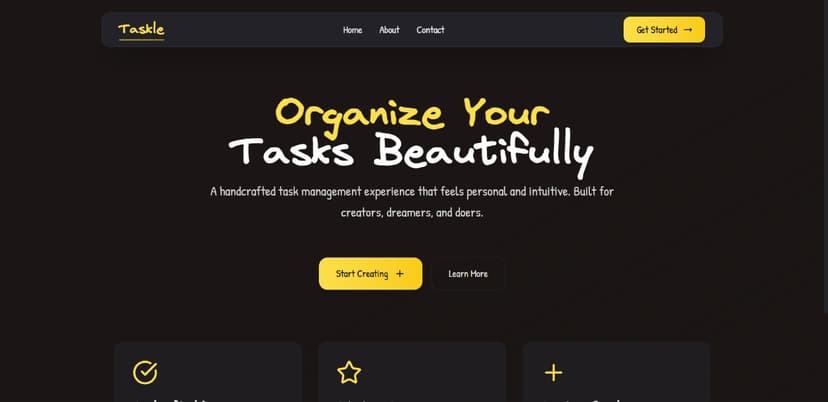
Task: Open the Learn More button
Action: [x=468, y=274]
